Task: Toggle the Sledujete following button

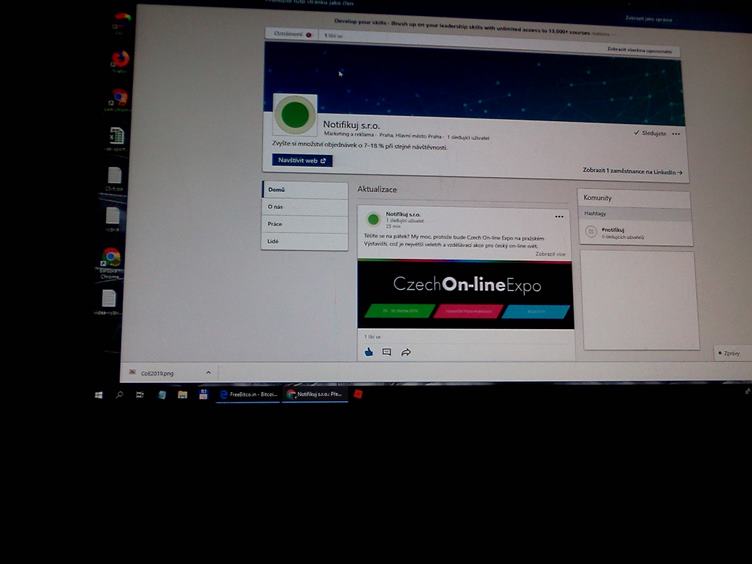Action: pos(650,133)
